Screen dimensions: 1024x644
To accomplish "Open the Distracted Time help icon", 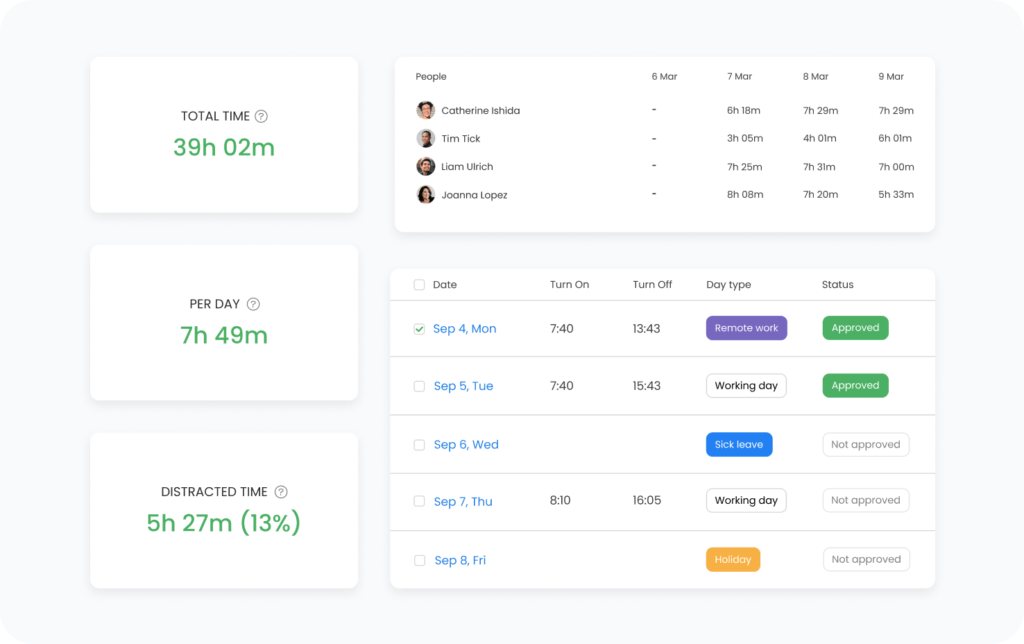I will pyautogui.click(x=280, y=491).
